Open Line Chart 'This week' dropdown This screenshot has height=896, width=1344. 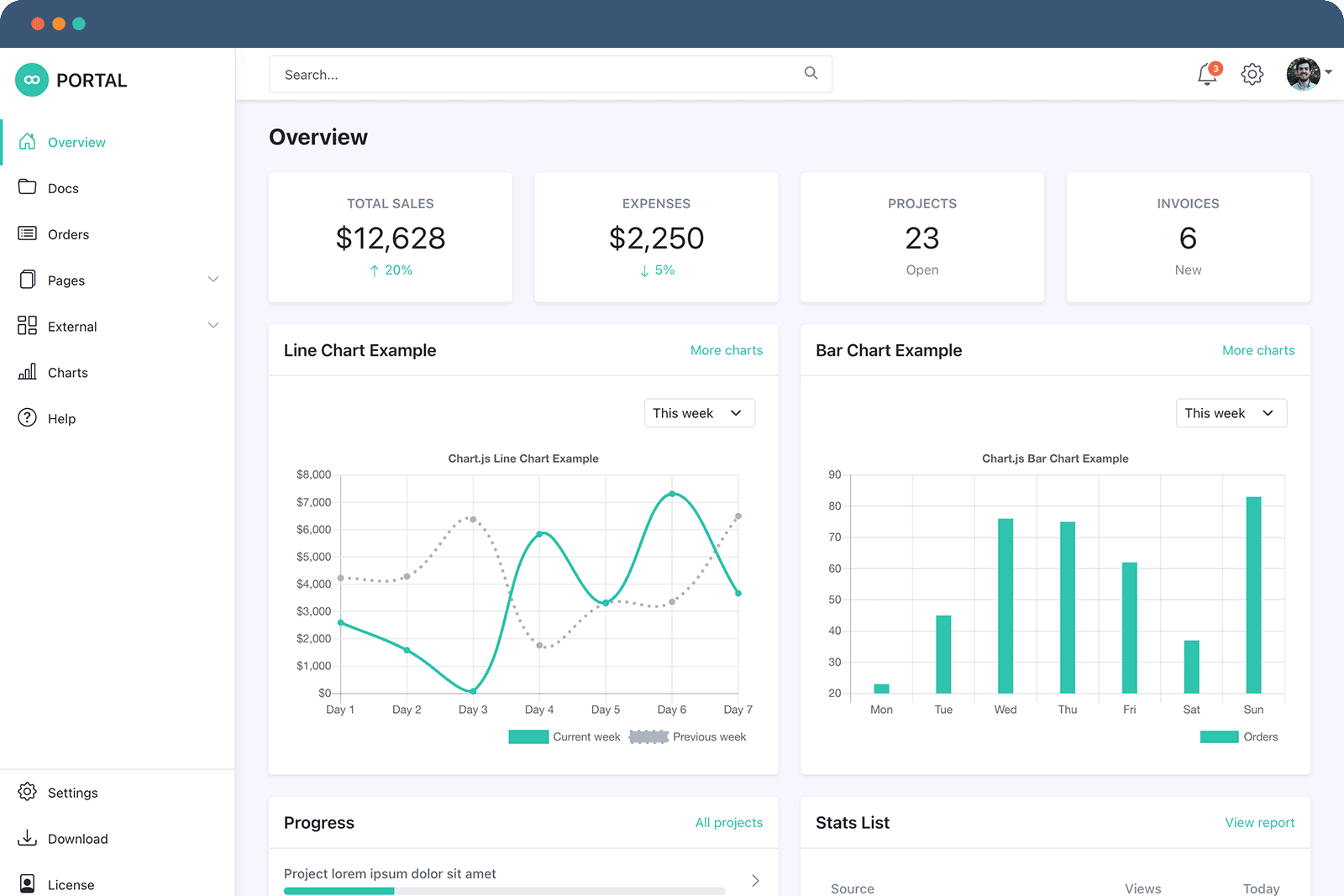coord(700,413)
